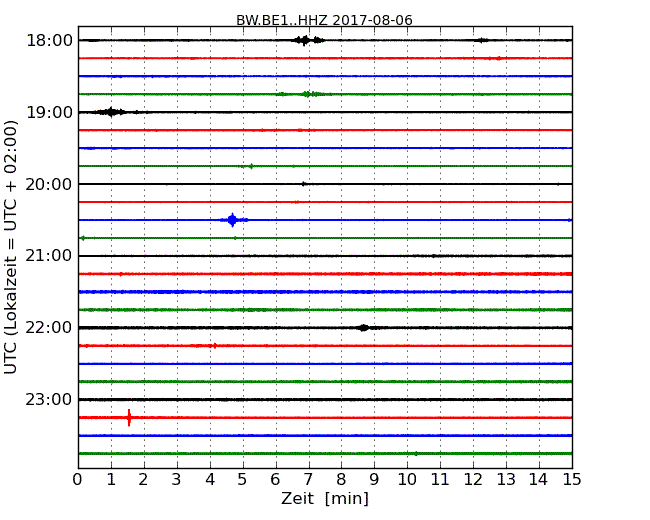This screenshot has width=650, height=520.
Task: Pick the blue 20:30 trace event near minute 4.7
Action: (233, 220)
